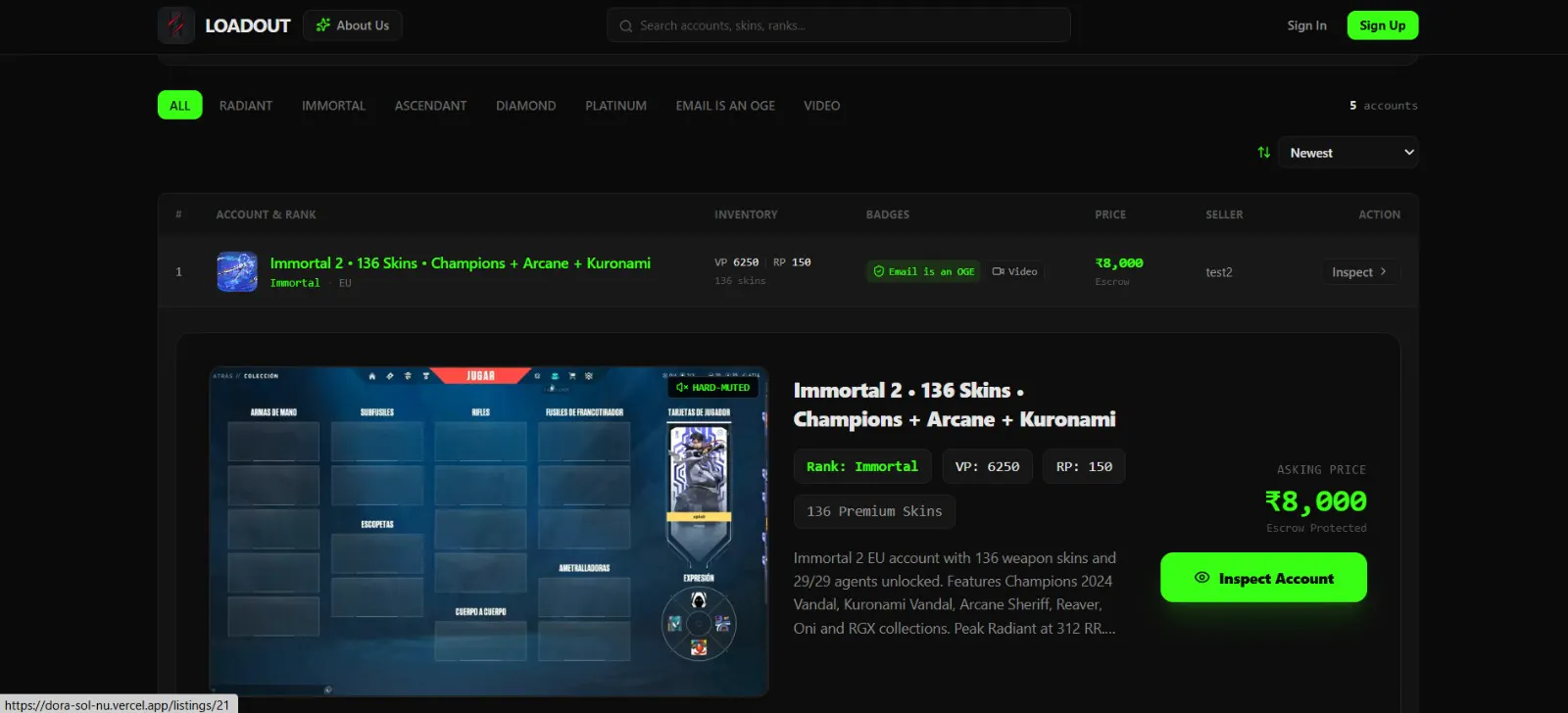This screenshot has height=713, width=1568.
Task: Click the HARD-MUTED speaker indicator
Action: click(x=712, y=388)
